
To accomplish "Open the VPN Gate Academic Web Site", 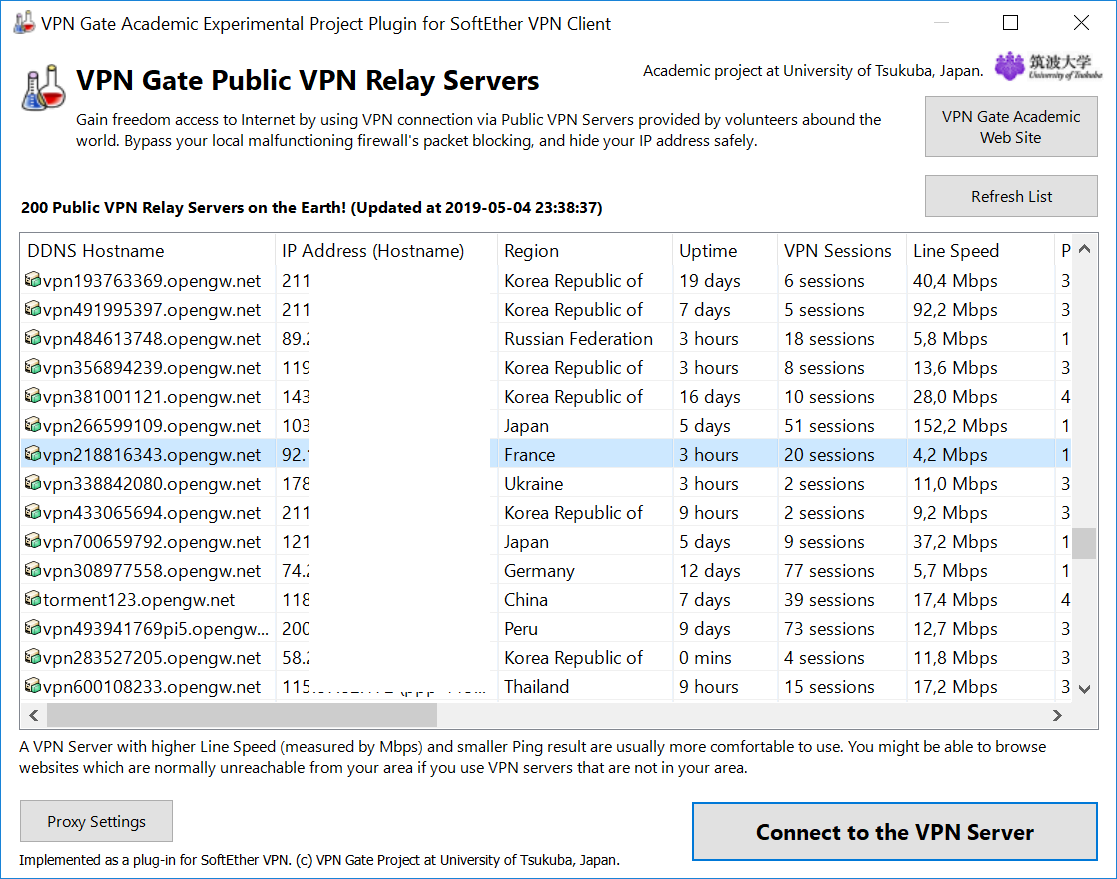I will tap(1011, 127).
